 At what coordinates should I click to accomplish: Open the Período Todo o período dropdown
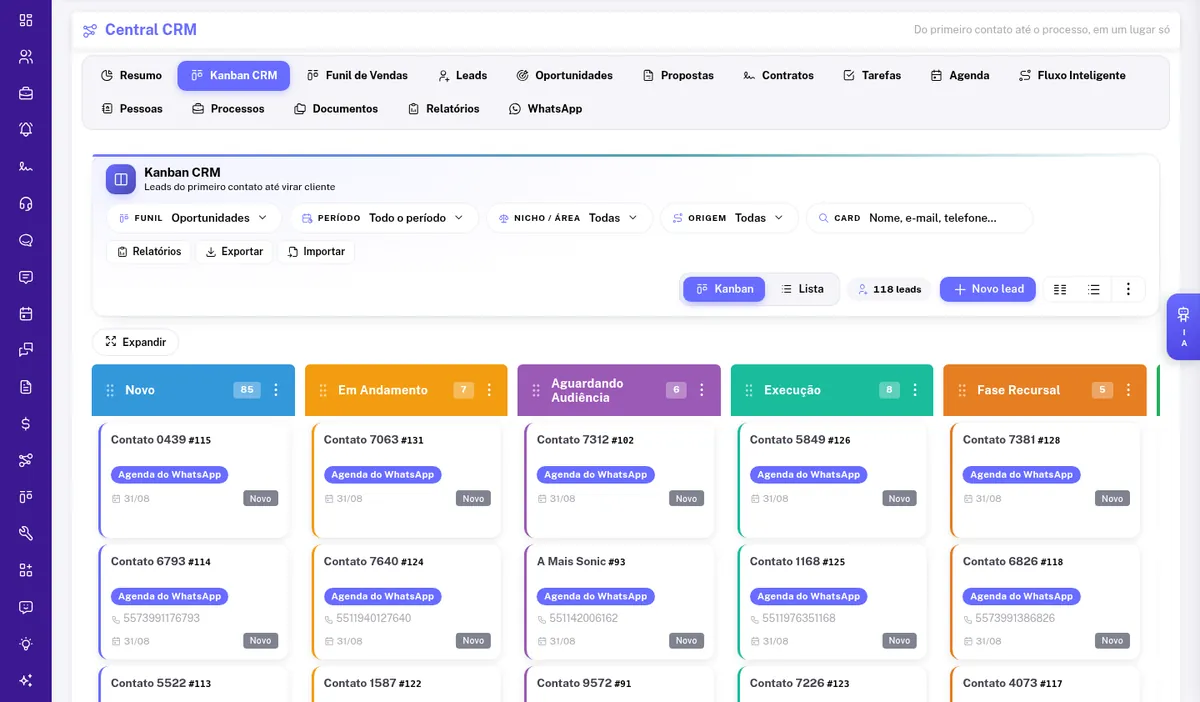(384, 218)
